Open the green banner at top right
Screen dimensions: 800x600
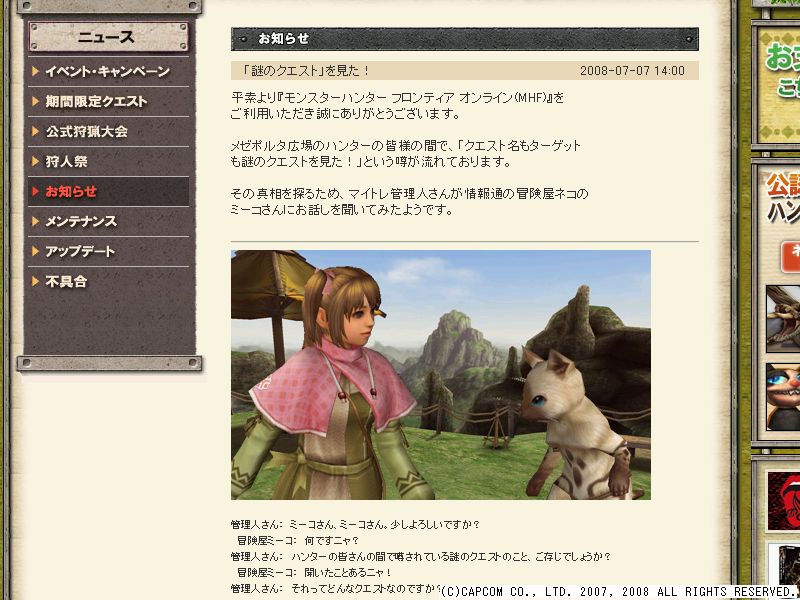(779, 85)
